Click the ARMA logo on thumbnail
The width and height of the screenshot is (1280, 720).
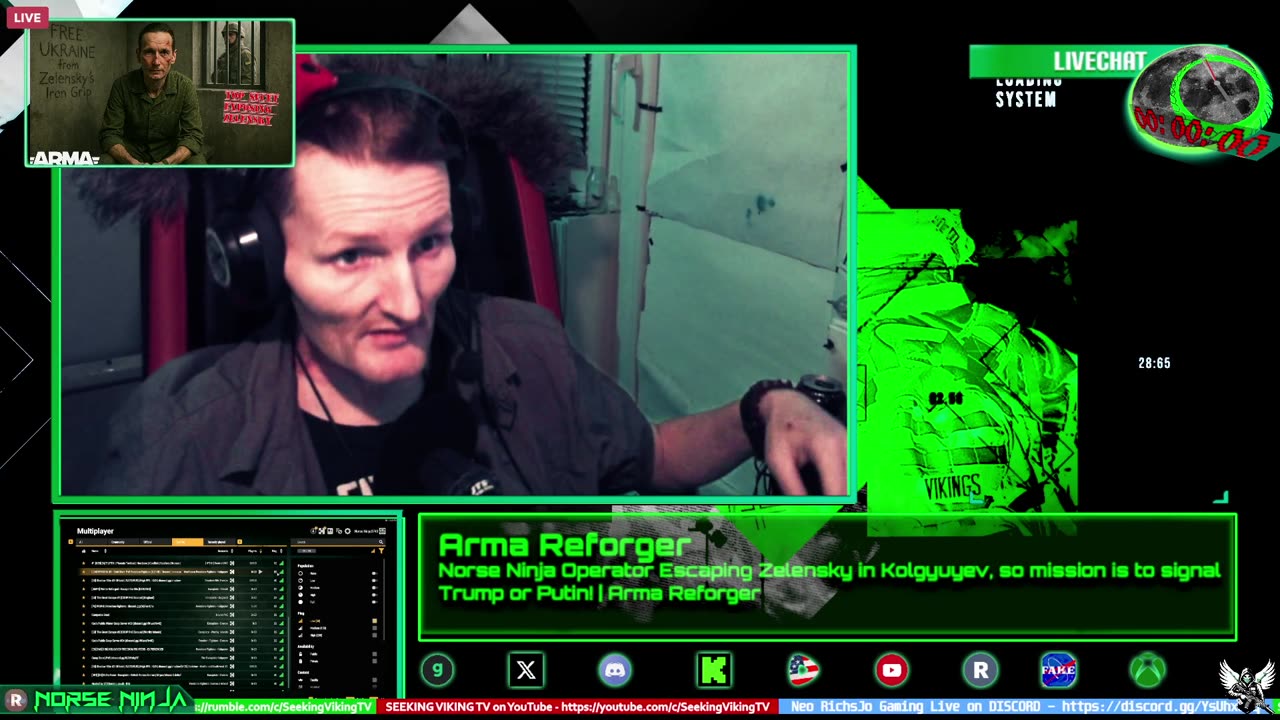64,158
